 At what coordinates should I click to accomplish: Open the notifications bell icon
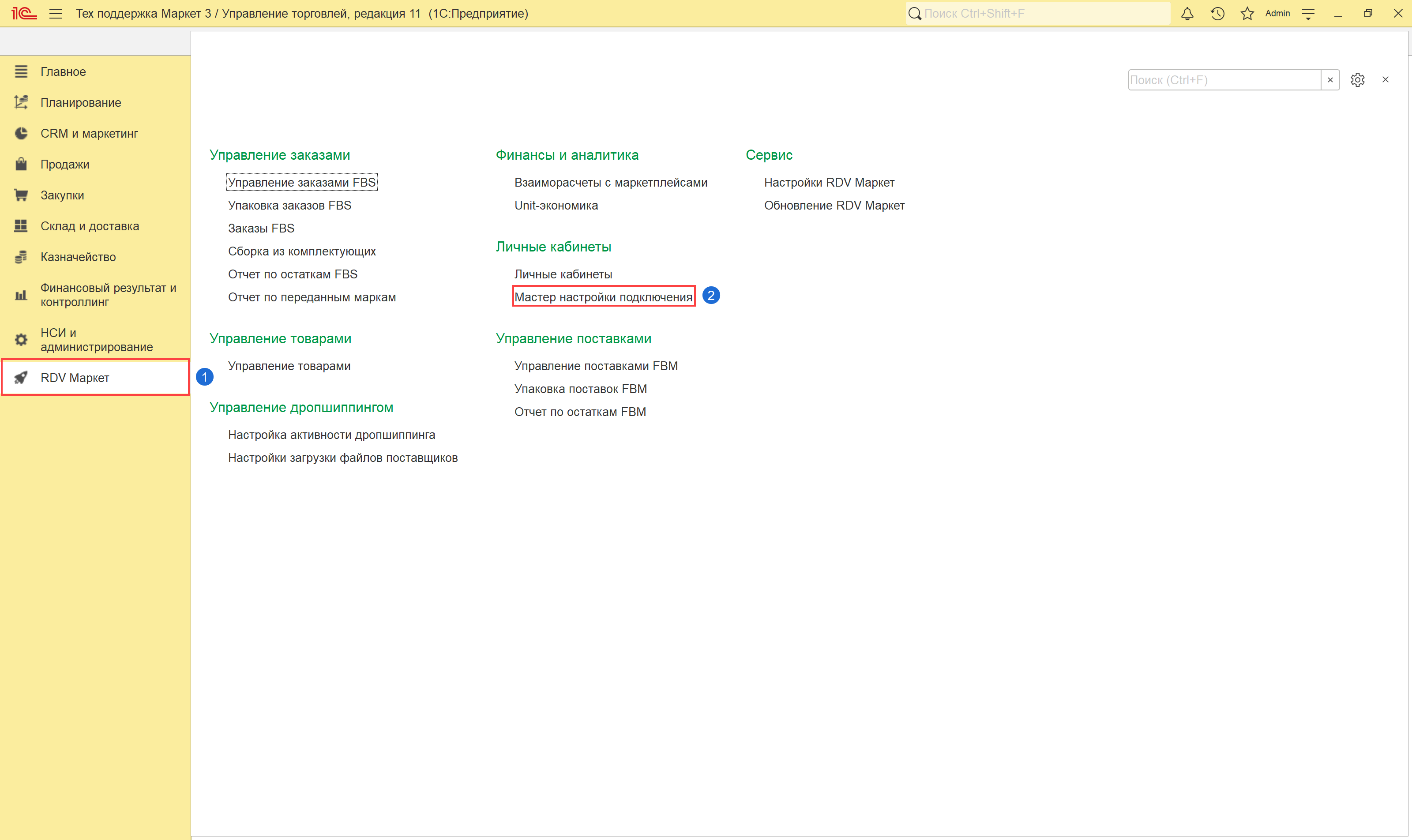1187,14
